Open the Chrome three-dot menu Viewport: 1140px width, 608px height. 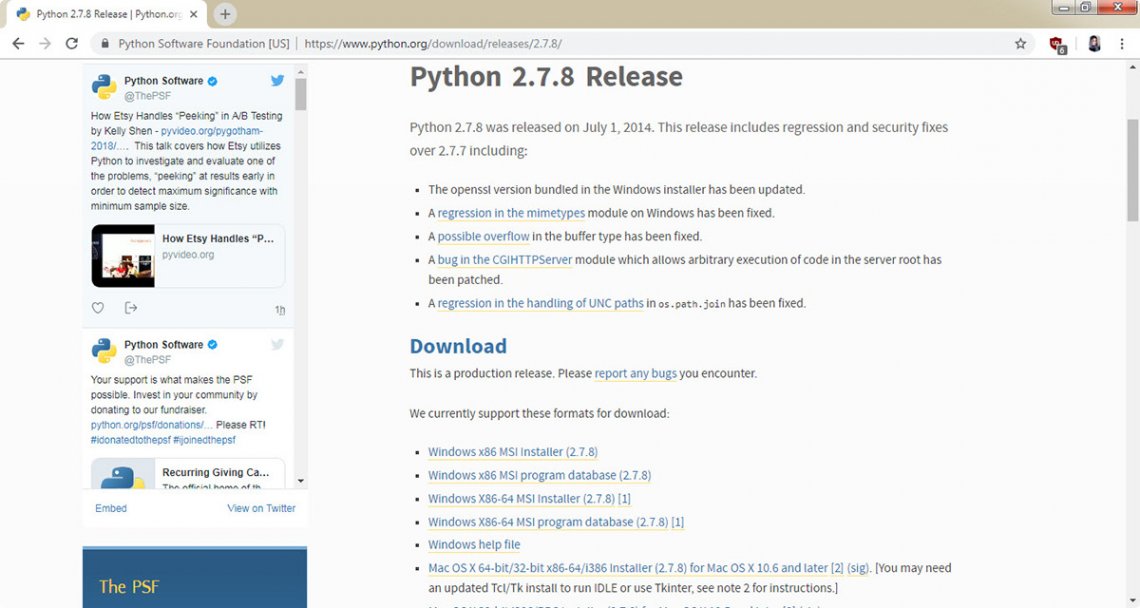tap(1122, 43)
